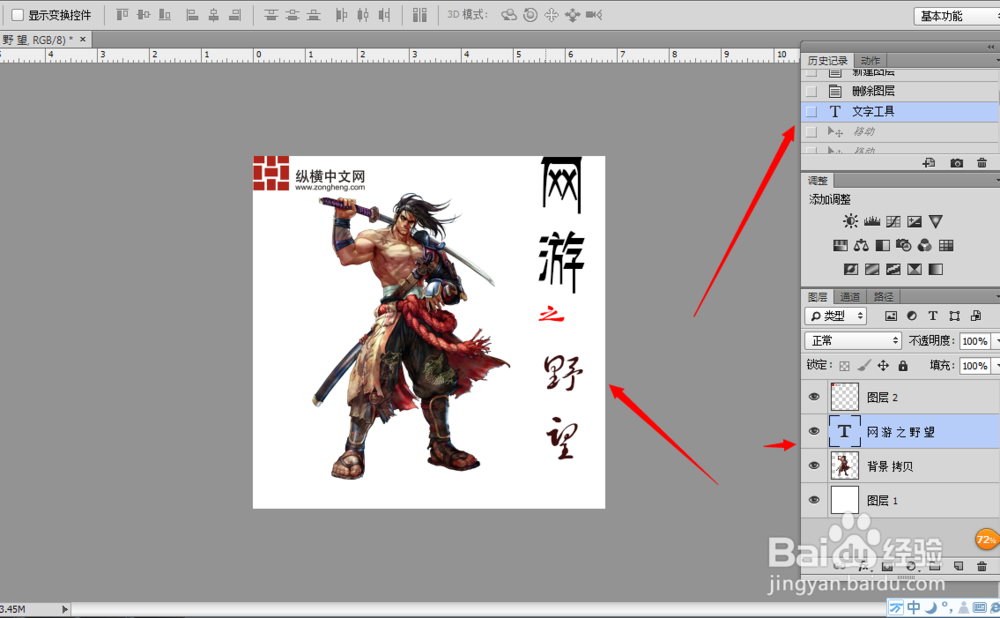This screenshot has width=1000, height=618.
Task: Click the 不透明度 100% field
Action: pyautogui.click(x=974, y=341)
